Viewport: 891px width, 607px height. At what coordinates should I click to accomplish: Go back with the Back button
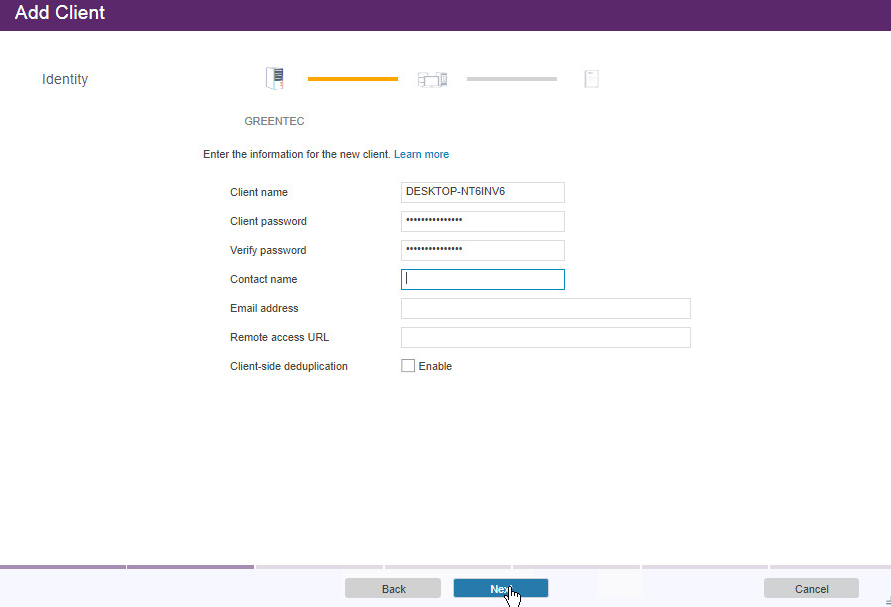(x=393, y=589)
